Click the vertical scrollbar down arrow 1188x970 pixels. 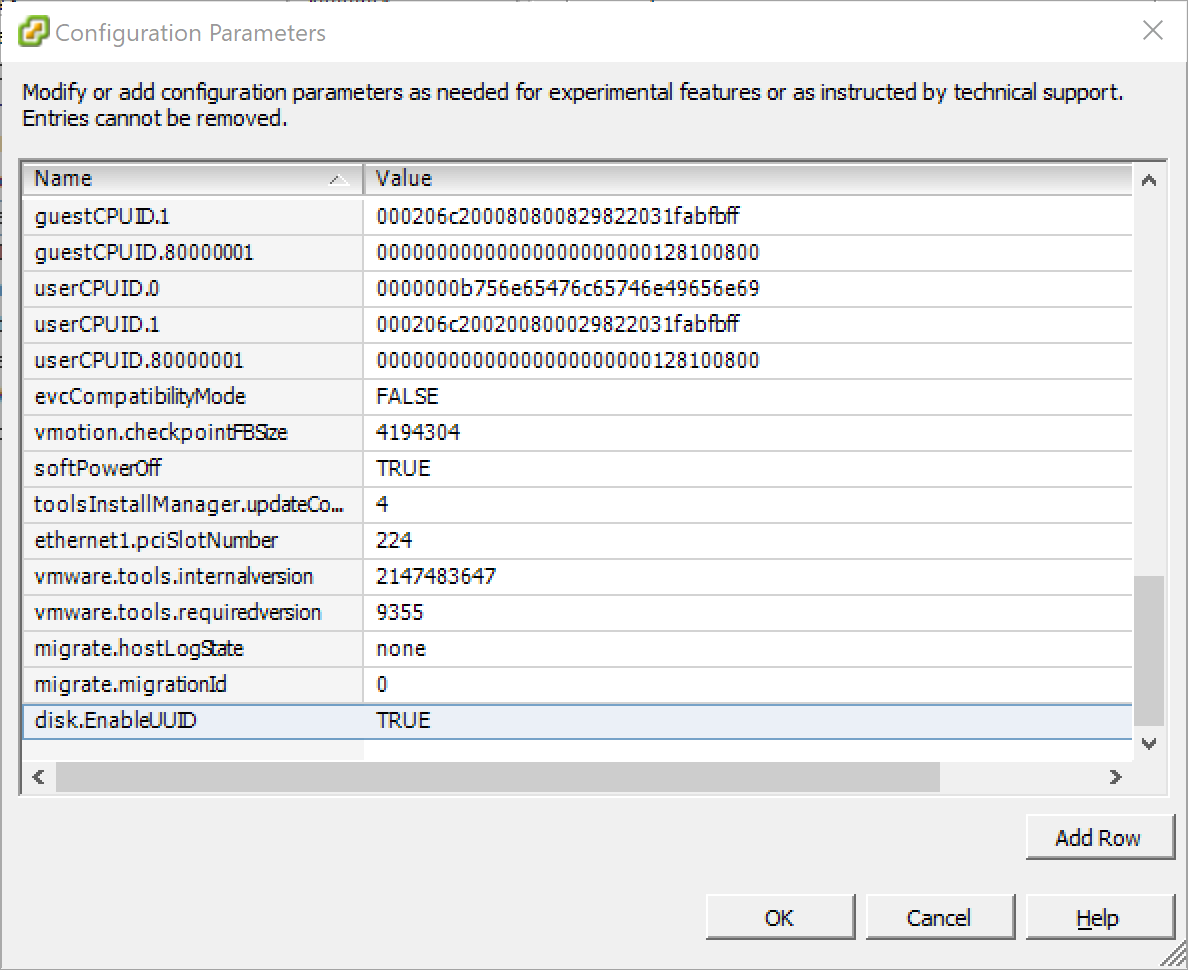pyautogui.click(x=1149, y=743)
